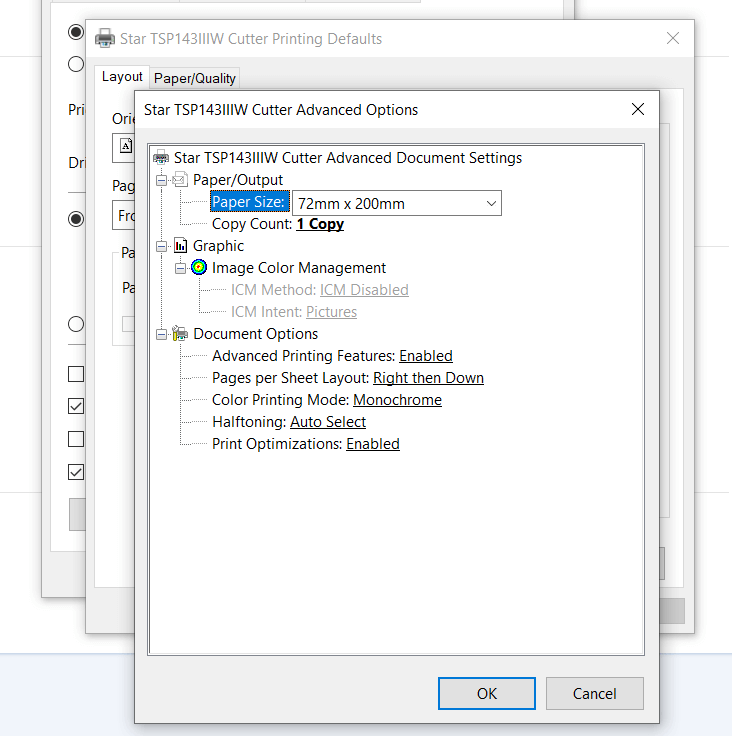Viewport: 732px width, 736px height.
Task: Click the ICM Disabled value
Action: click(x=364, y=290)
